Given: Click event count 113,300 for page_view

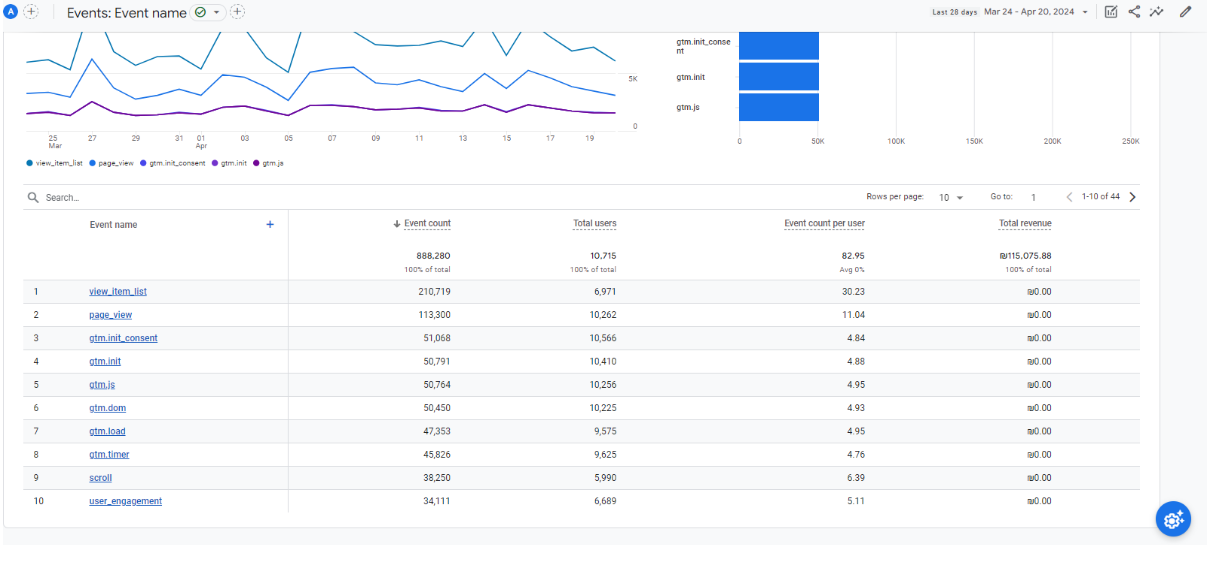Looking at the screenshot, I should pyautogui.click(x=434, y=315).
